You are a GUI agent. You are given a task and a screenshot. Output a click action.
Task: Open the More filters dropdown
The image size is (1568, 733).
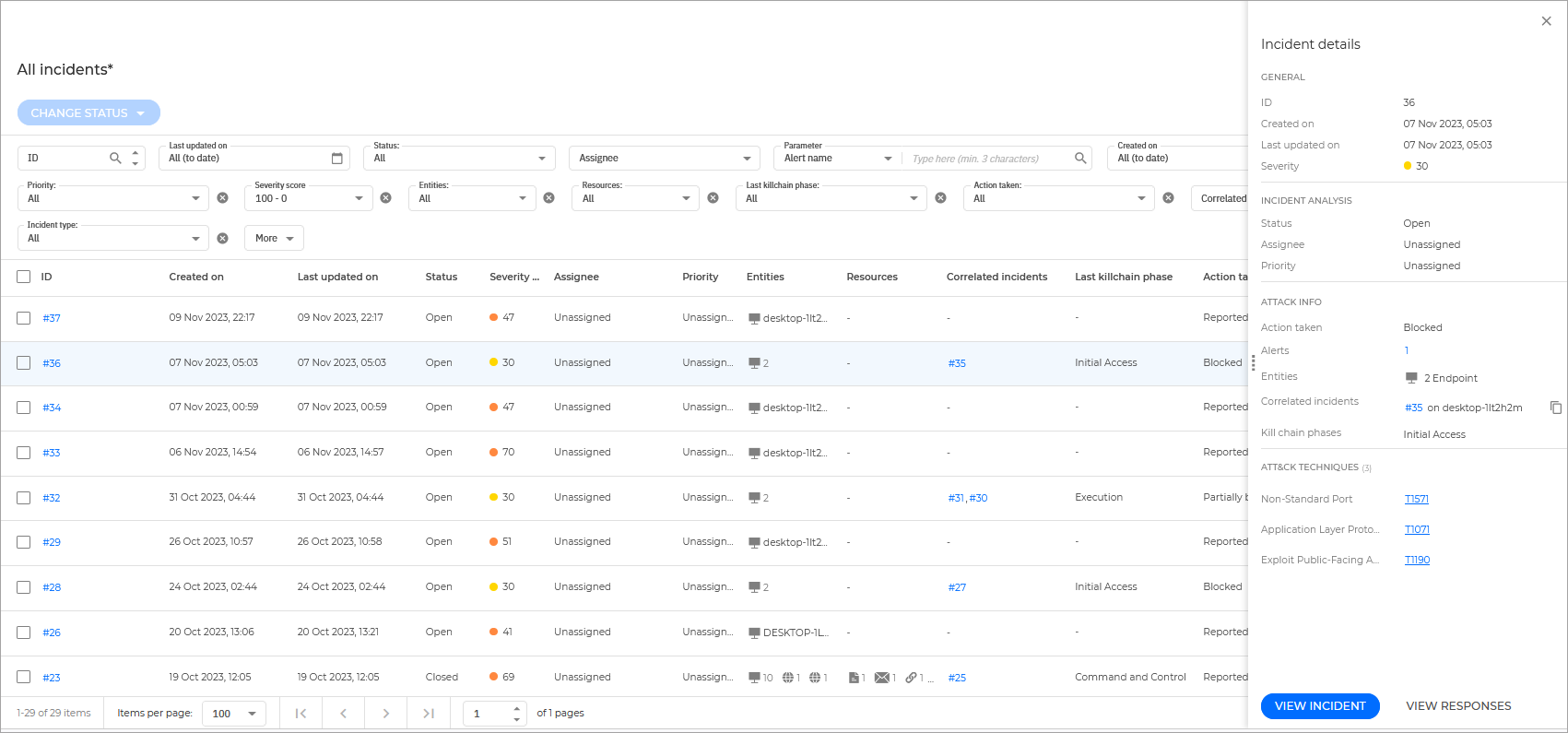tap(274, 239)
